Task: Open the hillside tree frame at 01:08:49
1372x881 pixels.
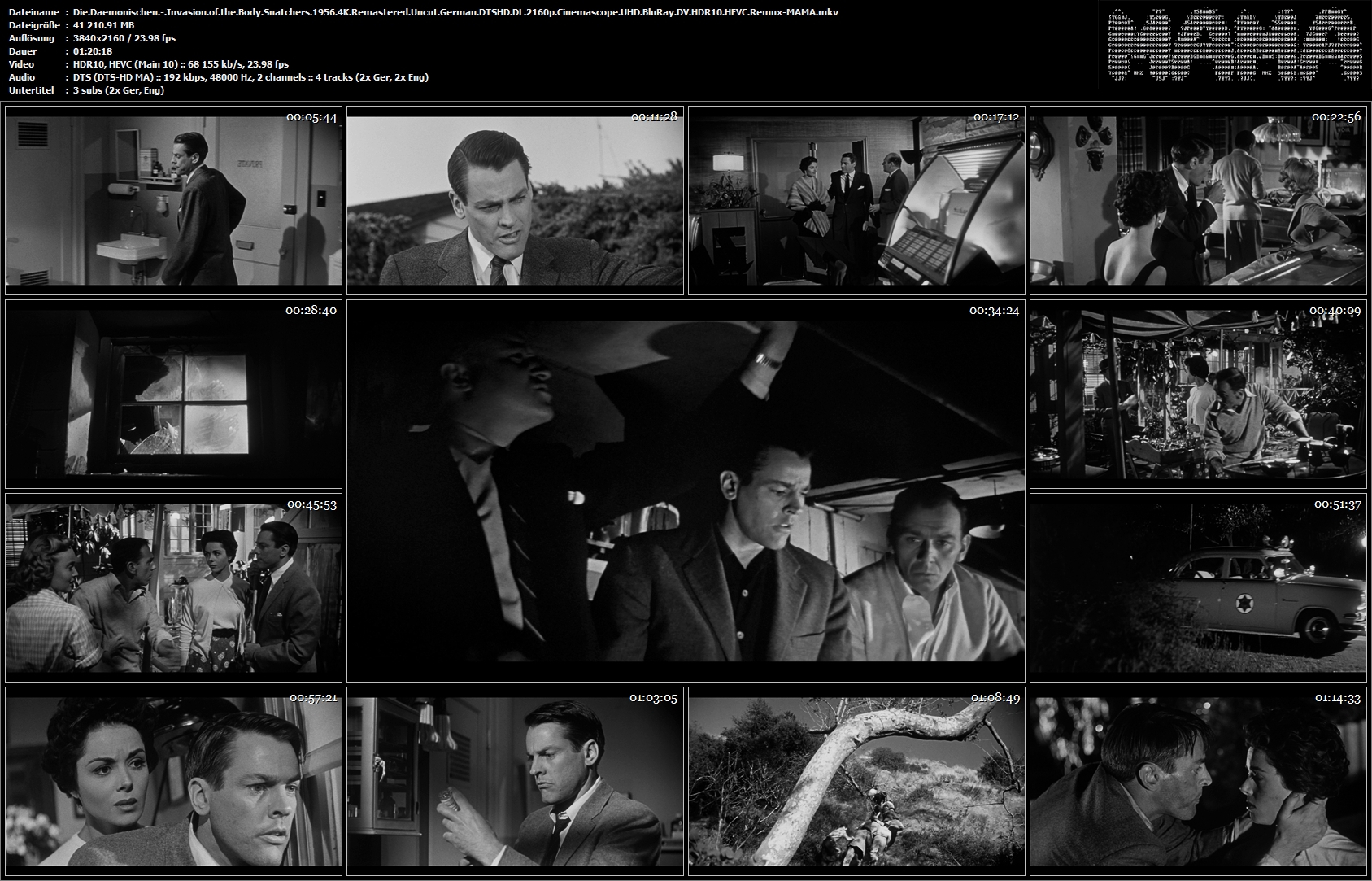Action: click(x=856, y=781)
